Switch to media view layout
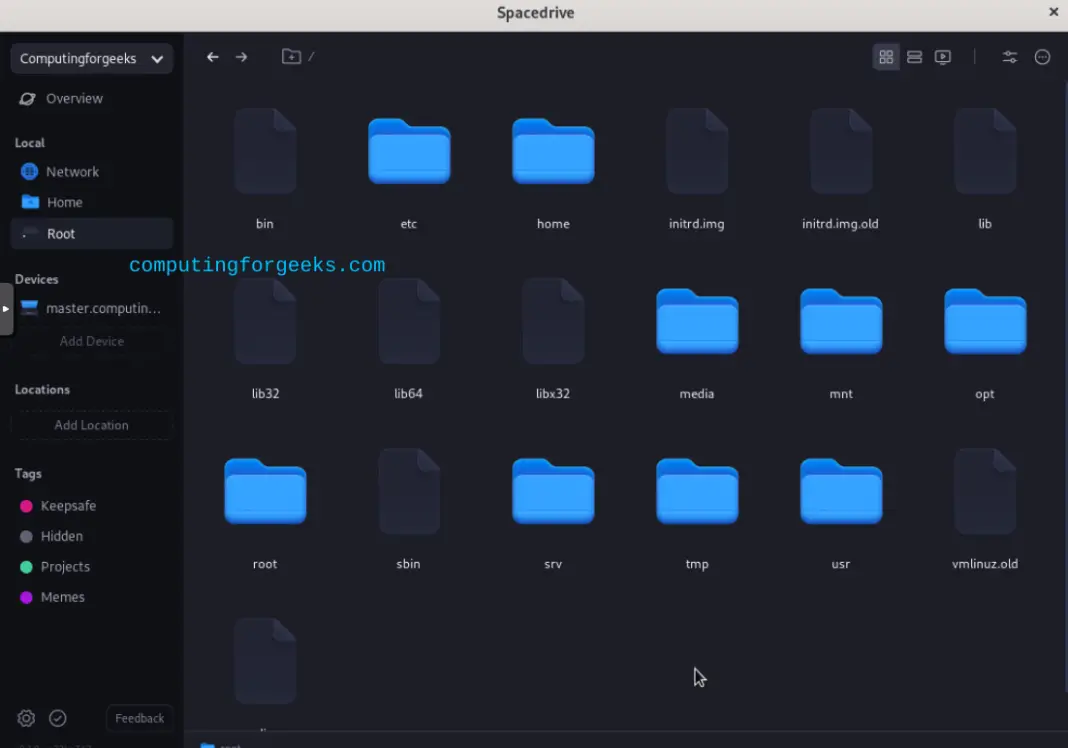This screenshot has height=748, width=1068. (942, 57)
